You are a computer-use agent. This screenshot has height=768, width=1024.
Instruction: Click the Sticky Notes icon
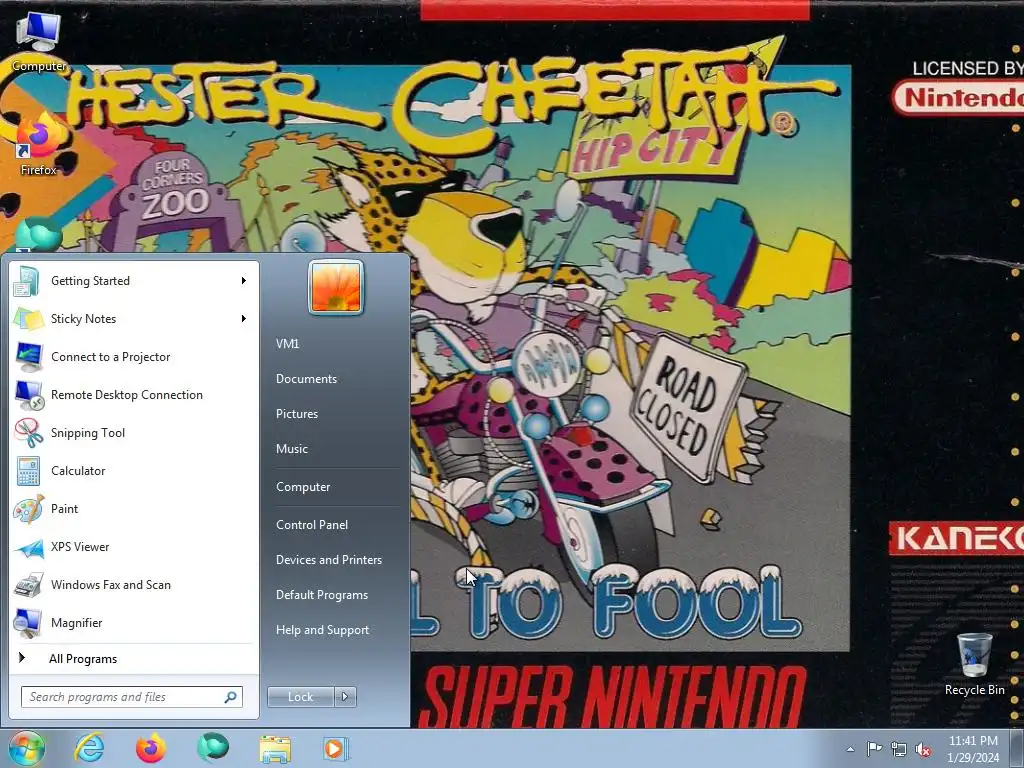[x=28, y=319]
